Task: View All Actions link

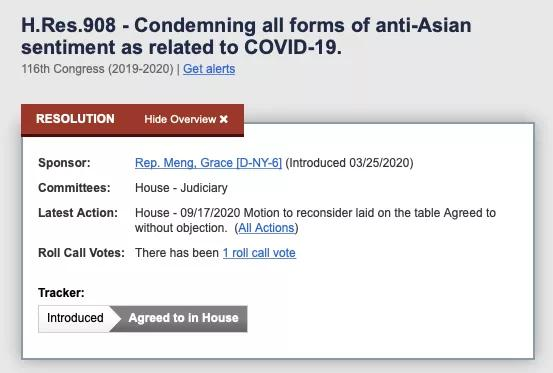Action: coord(266,228)
